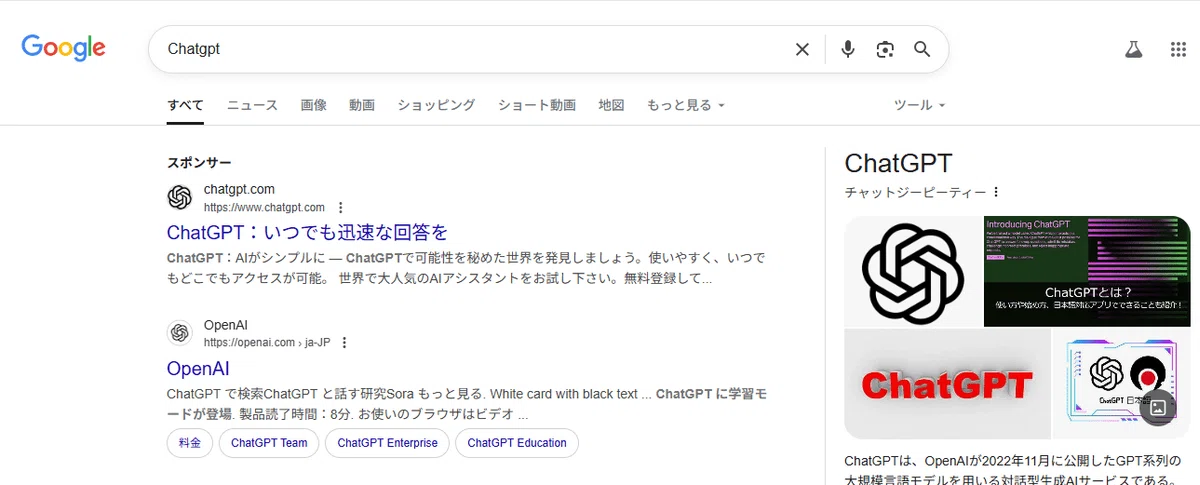
Task: Open the image gallery icon on thumbnail
Action: coord(1158,407)
